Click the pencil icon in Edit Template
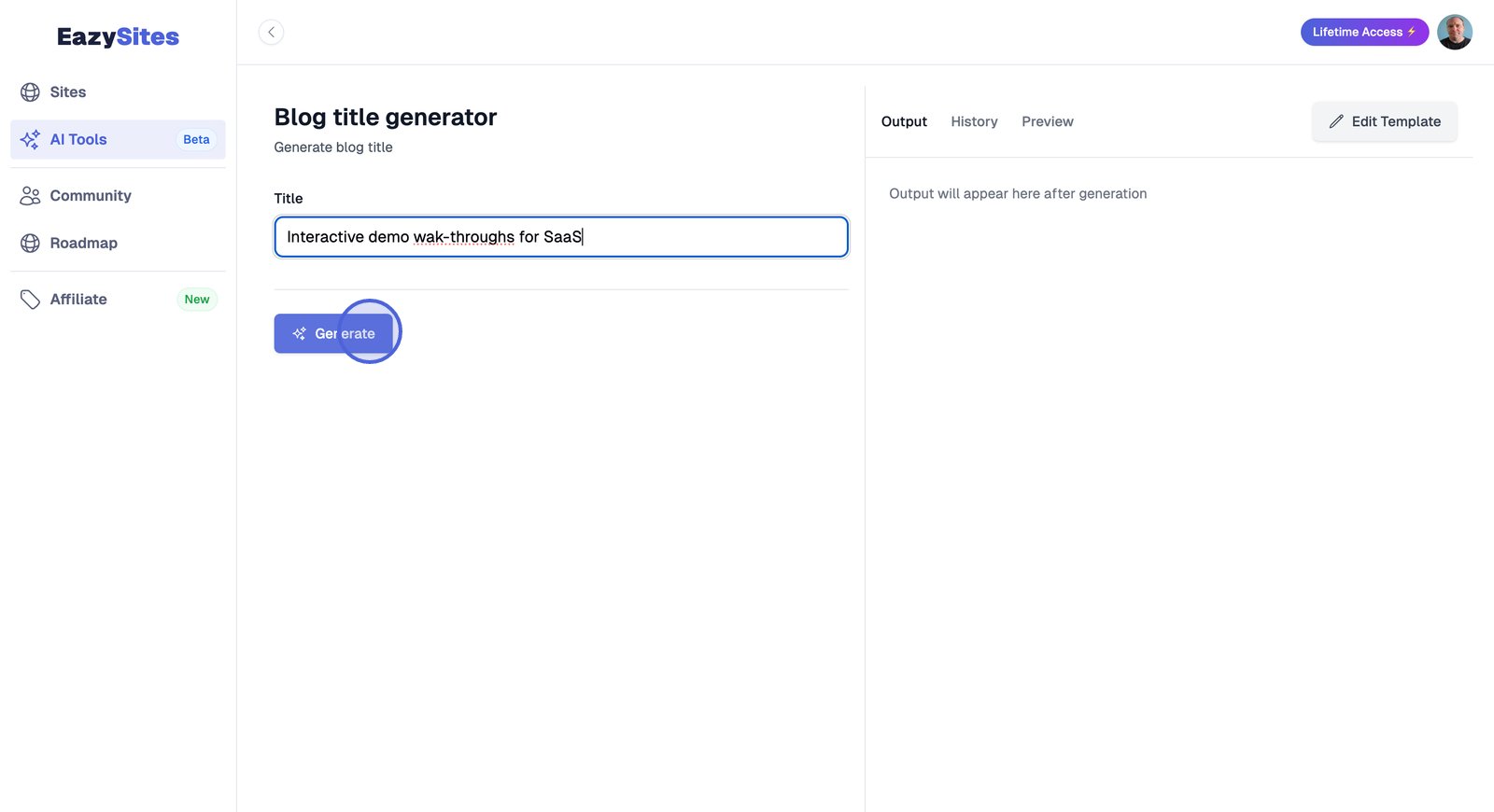 coord(1336,121)
